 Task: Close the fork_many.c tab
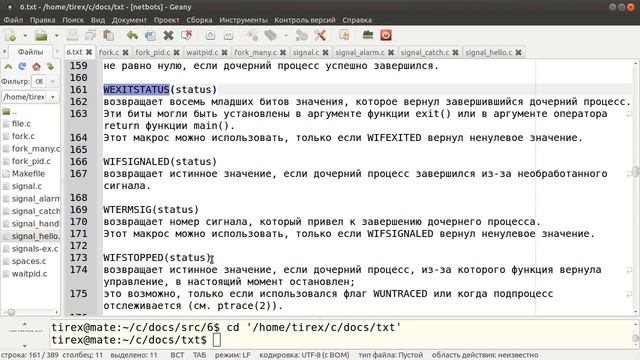point(283,52)
